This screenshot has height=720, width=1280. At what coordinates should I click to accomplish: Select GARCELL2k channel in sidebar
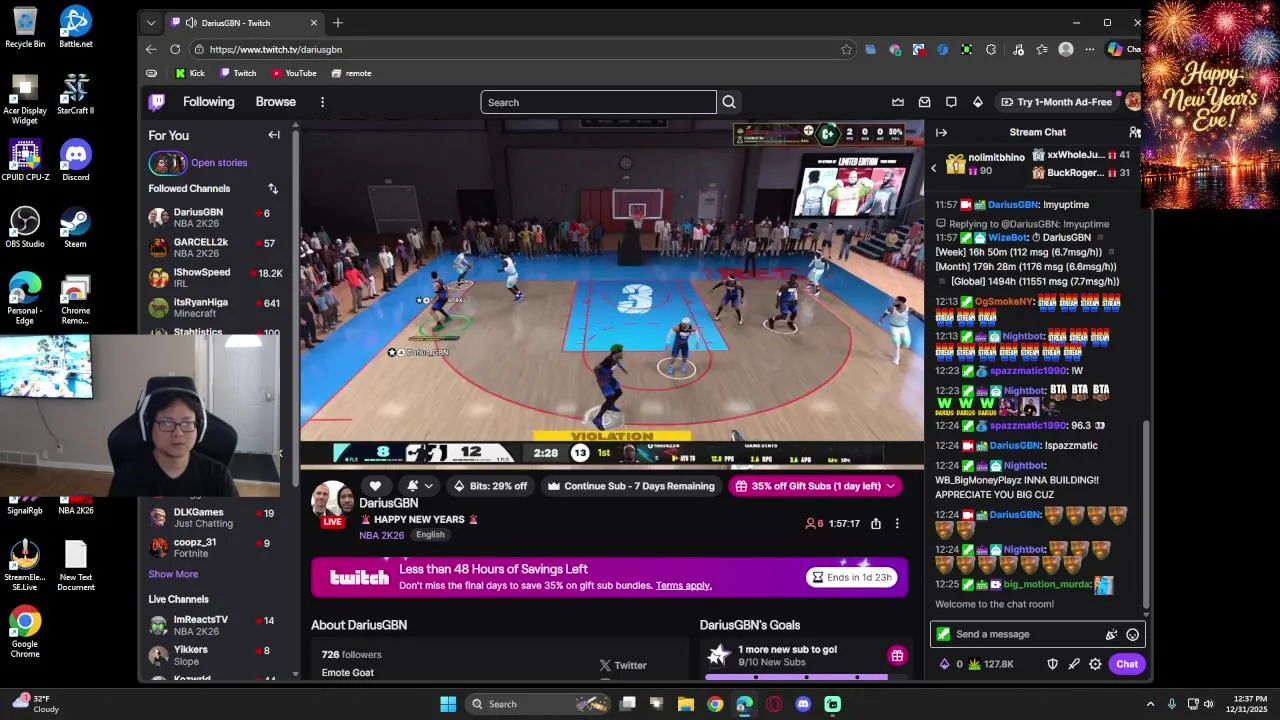[215, 247]
